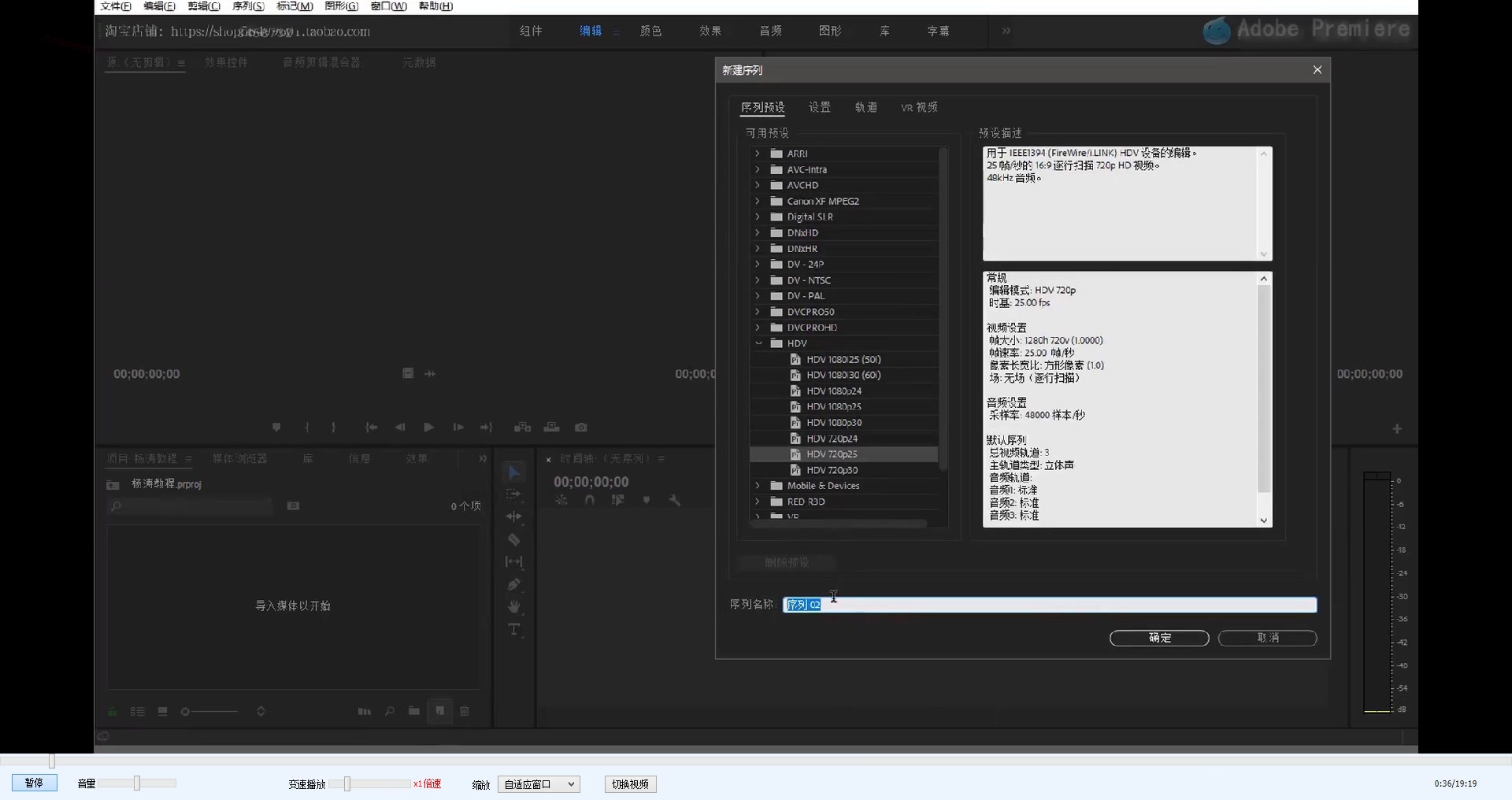
Task: Select the Type tool
Action: click(514, 629)
